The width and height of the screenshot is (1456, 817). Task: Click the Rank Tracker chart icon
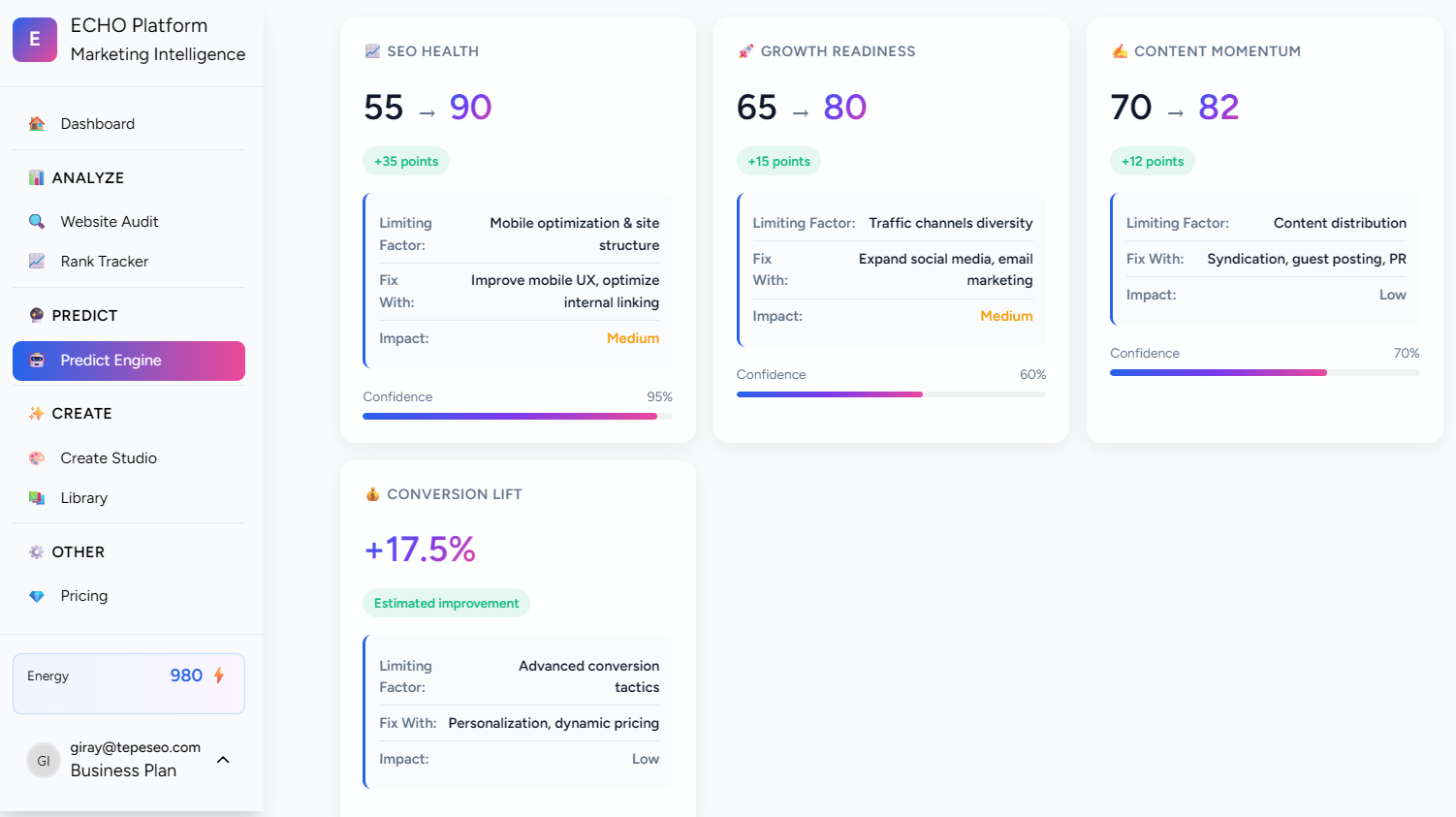[37, 262]
